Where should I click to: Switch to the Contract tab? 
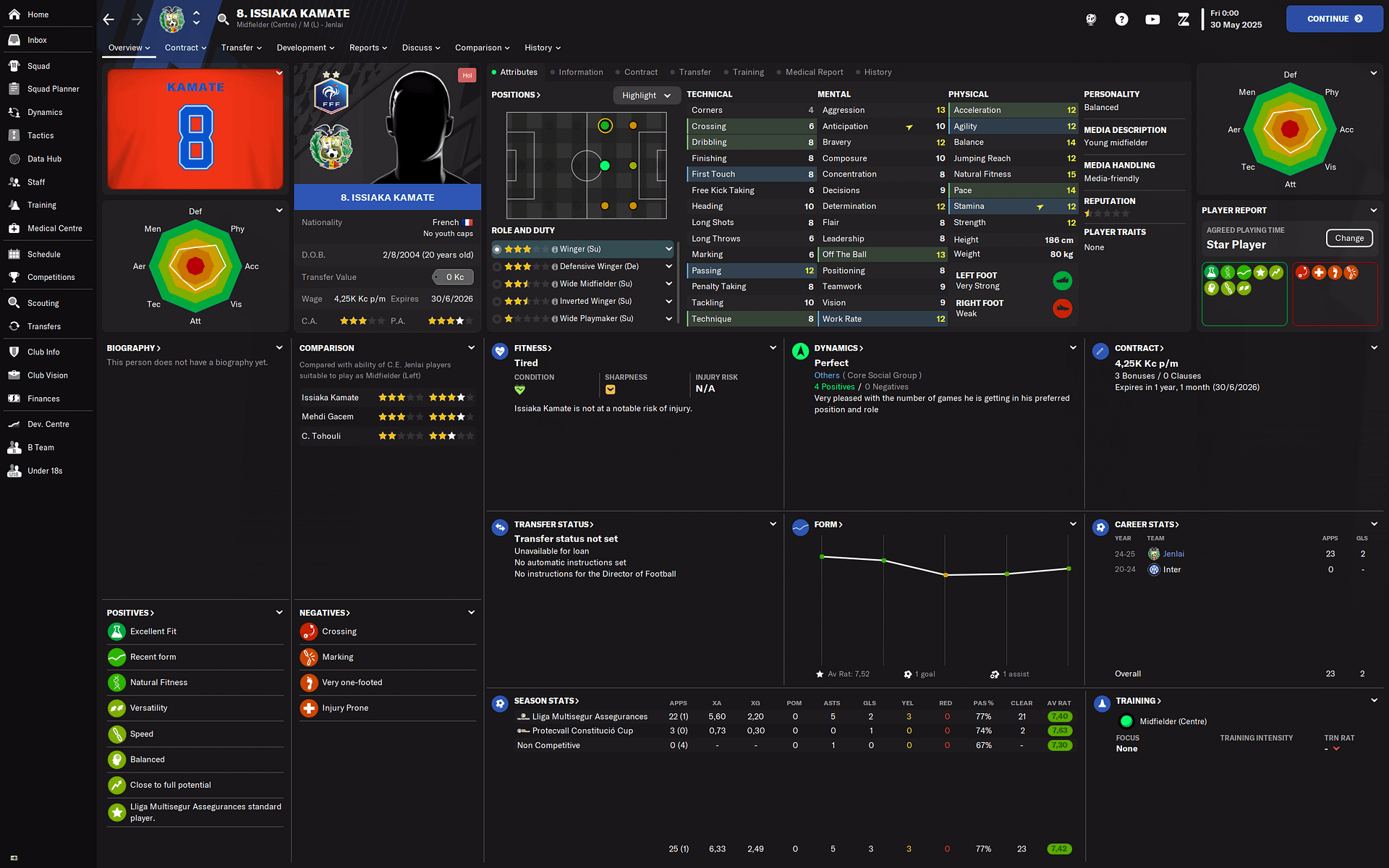[640, 72]
